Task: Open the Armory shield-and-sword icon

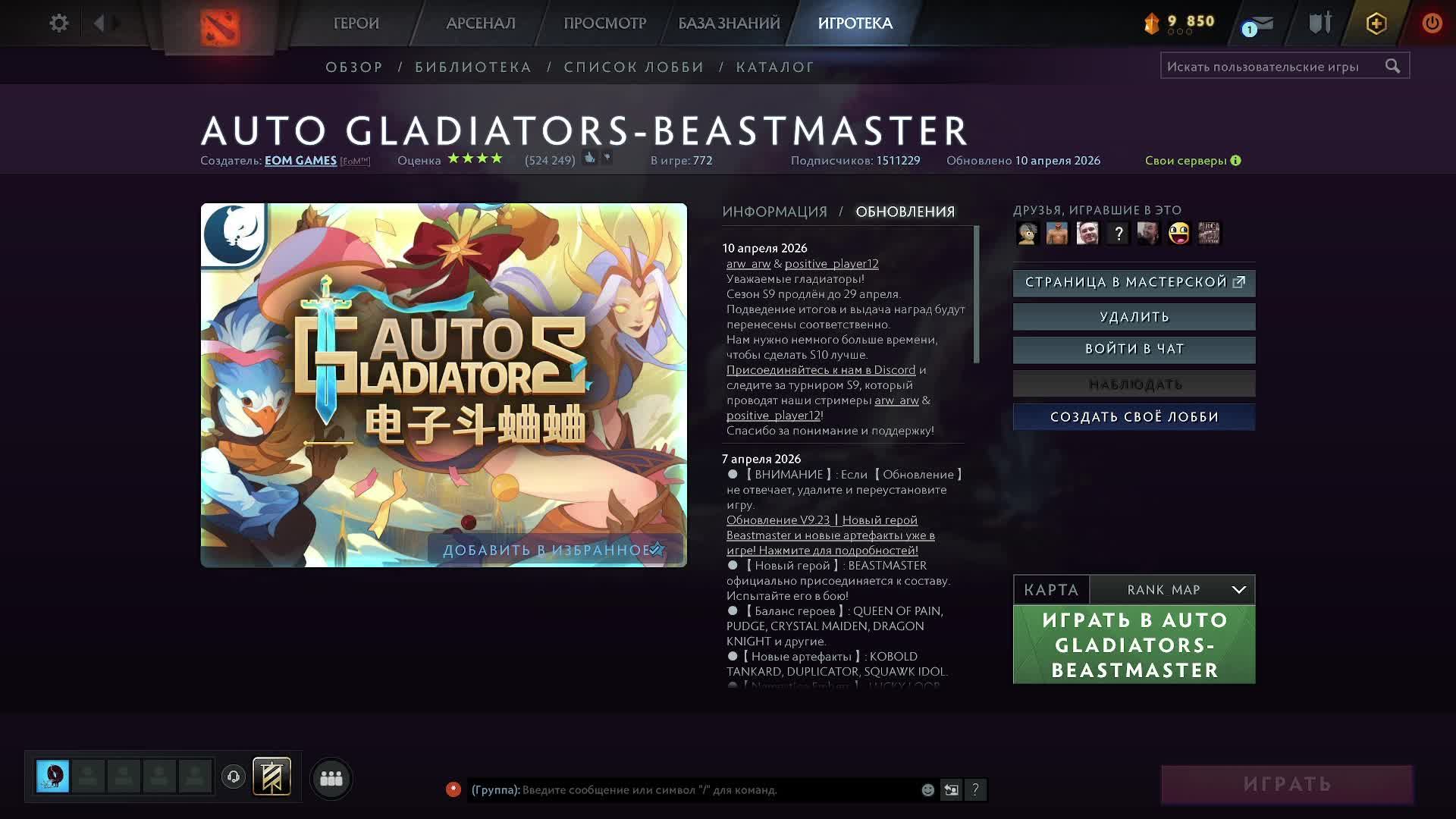Action: click(1319, 22)
